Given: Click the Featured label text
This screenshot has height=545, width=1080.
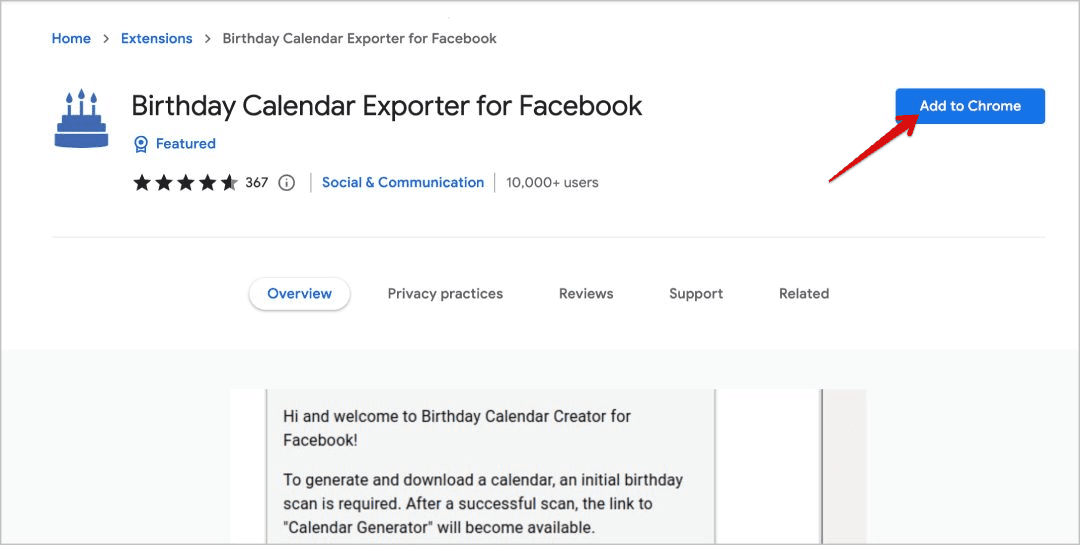Looking at the screenshot, I should pos(186,144).
